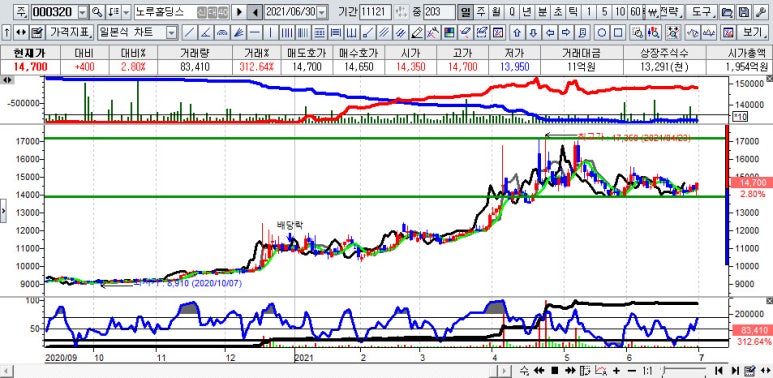Viewport: 773px width, 378px height.
Task: Select the ellipse drawing tool
Action: point(601,33)
